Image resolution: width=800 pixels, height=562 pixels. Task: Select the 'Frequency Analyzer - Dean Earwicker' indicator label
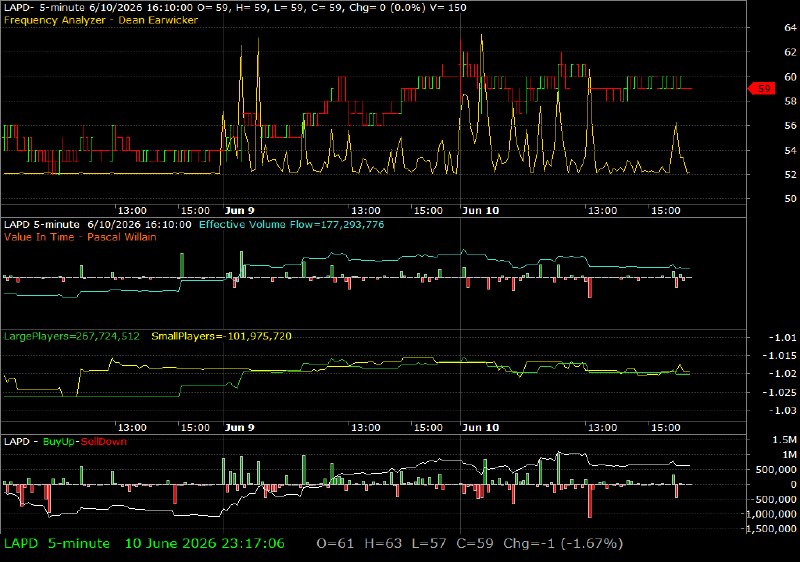pos(101,20)
